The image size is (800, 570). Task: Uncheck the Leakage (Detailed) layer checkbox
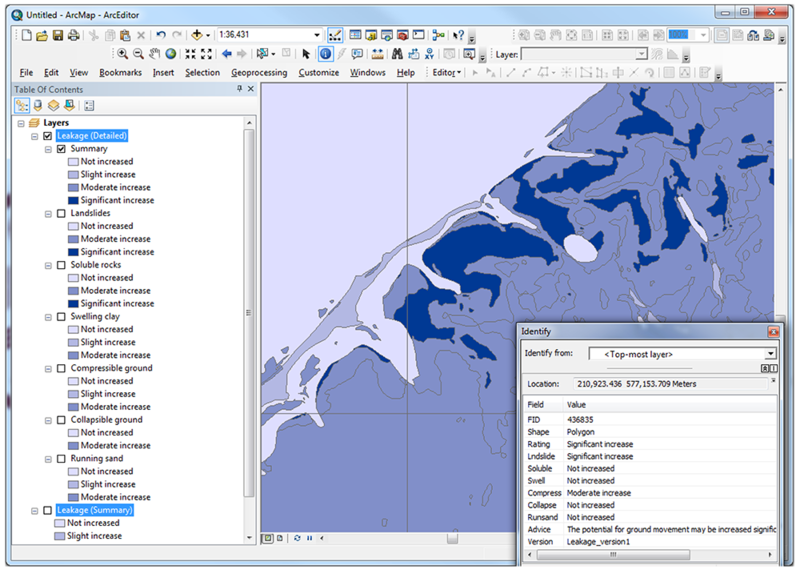48,136
